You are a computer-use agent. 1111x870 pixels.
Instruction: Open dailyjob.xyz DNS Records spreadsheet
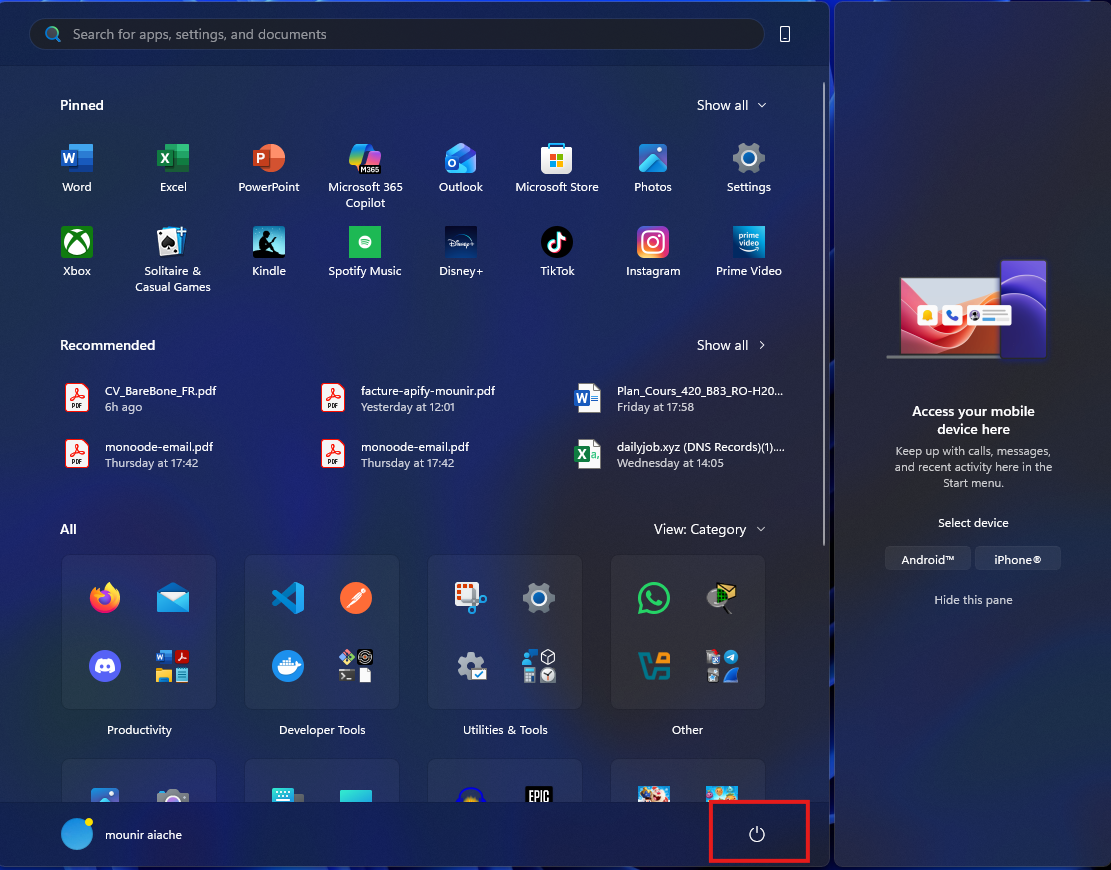679,454
